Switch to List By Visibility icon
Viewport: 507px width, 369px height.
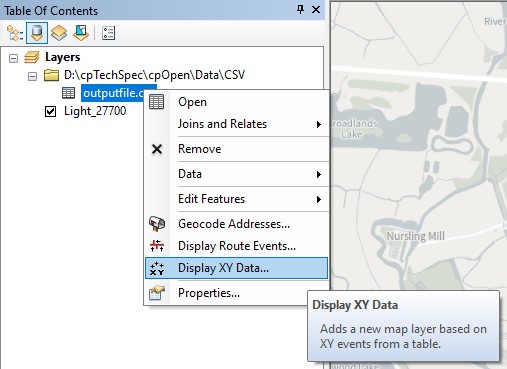59,33
